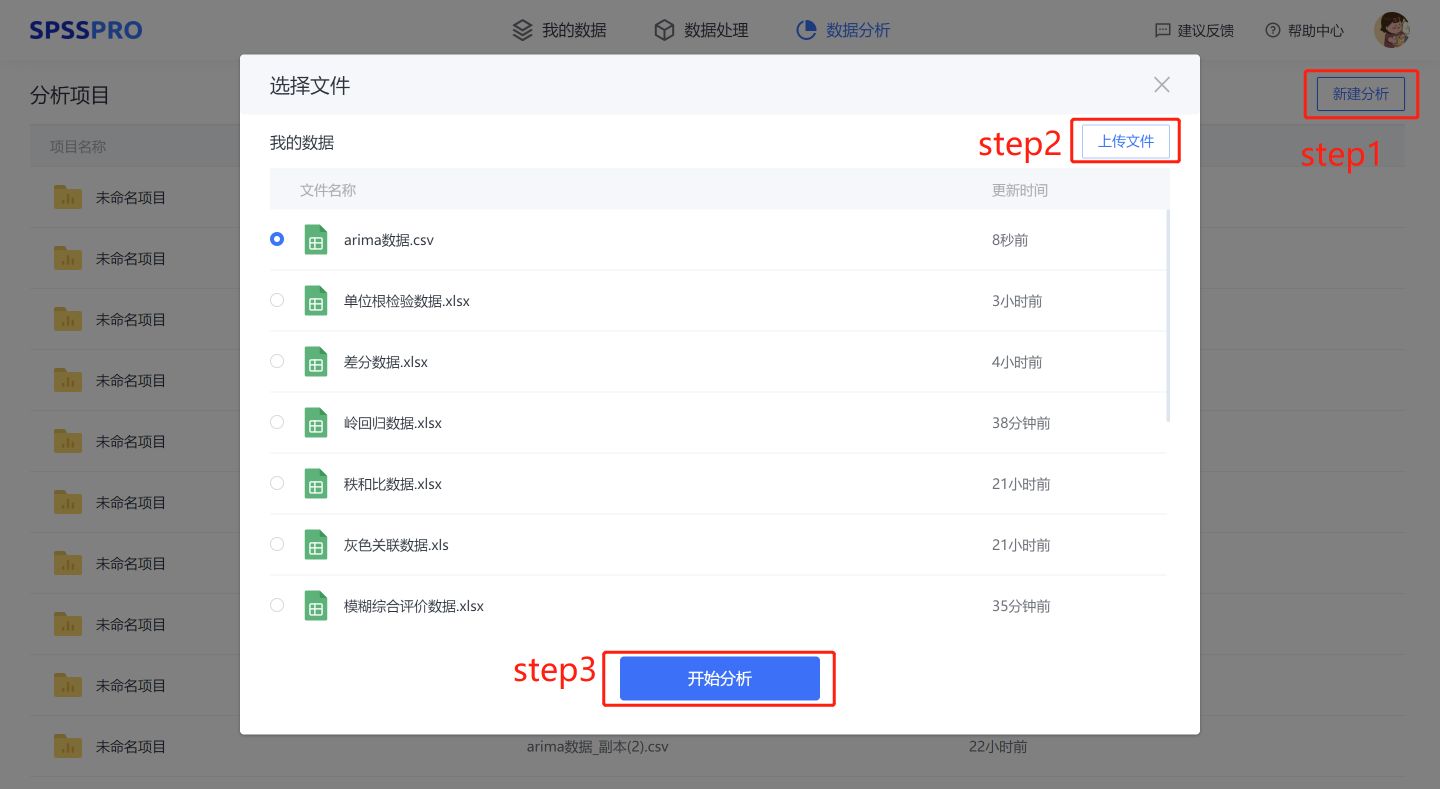Viewport: 1440px width, 789px height.
Task: Click the 8秒前 update time
Action: click(1010, 240)
